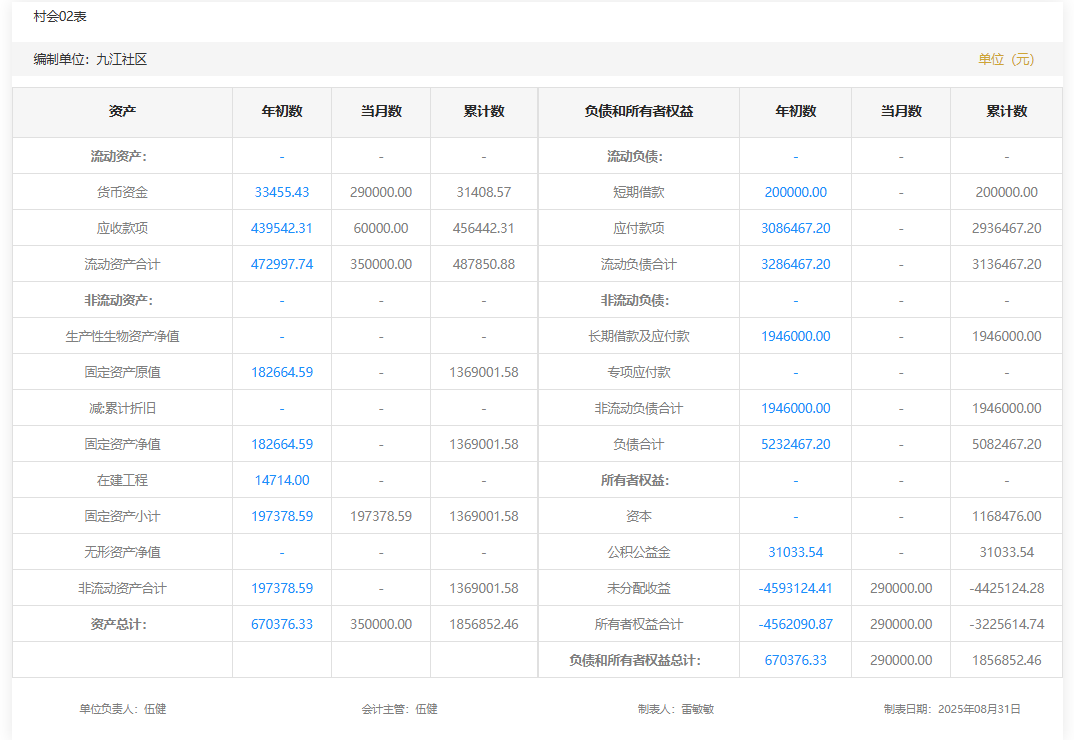Open 公积公益金 opening amount 31033.54
Image resolution: width=1074 pixels, height=740 pixels.
click(795, 552)
